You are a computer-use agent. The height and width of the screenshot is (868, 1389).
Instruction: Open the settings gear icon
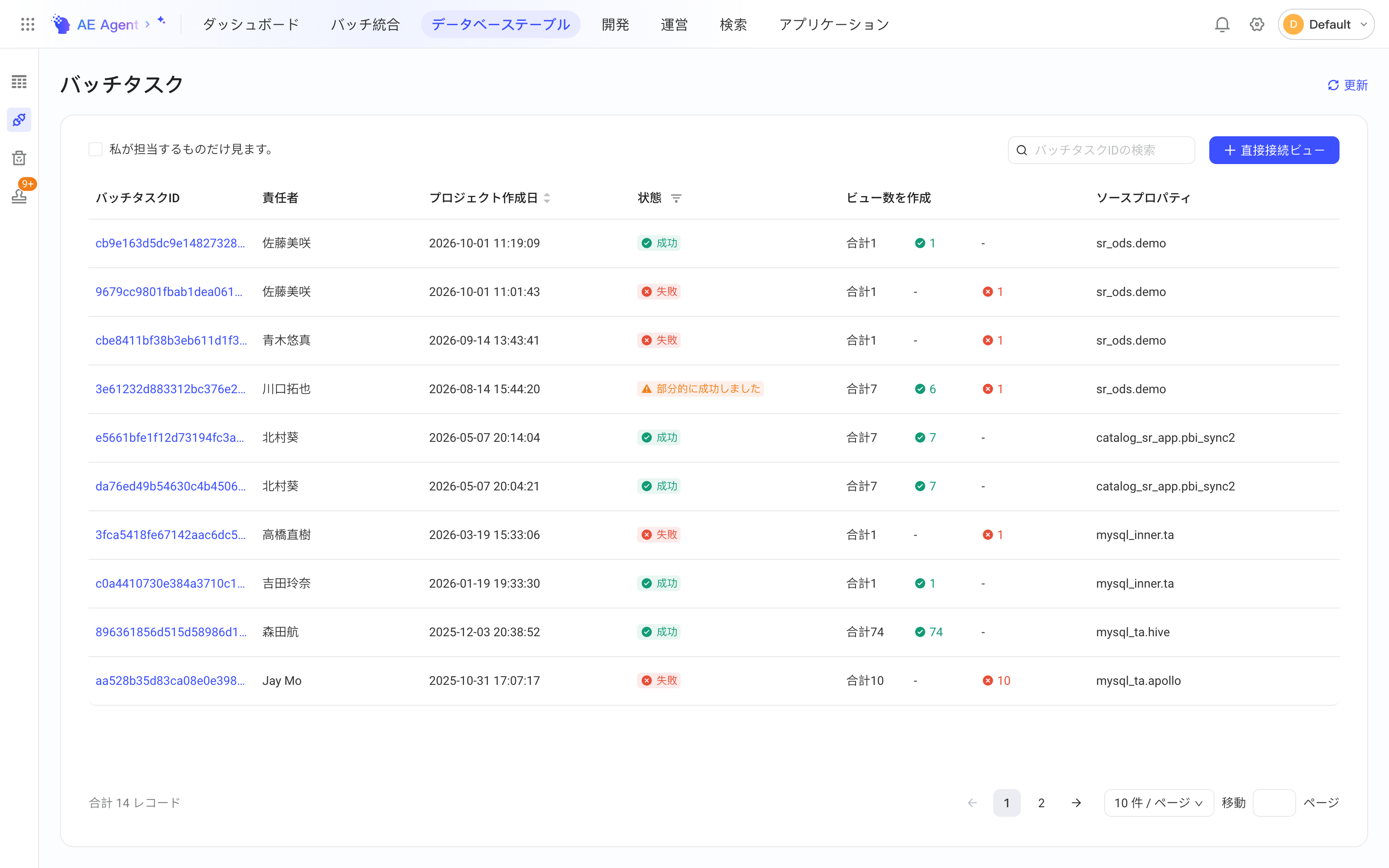1257,24
